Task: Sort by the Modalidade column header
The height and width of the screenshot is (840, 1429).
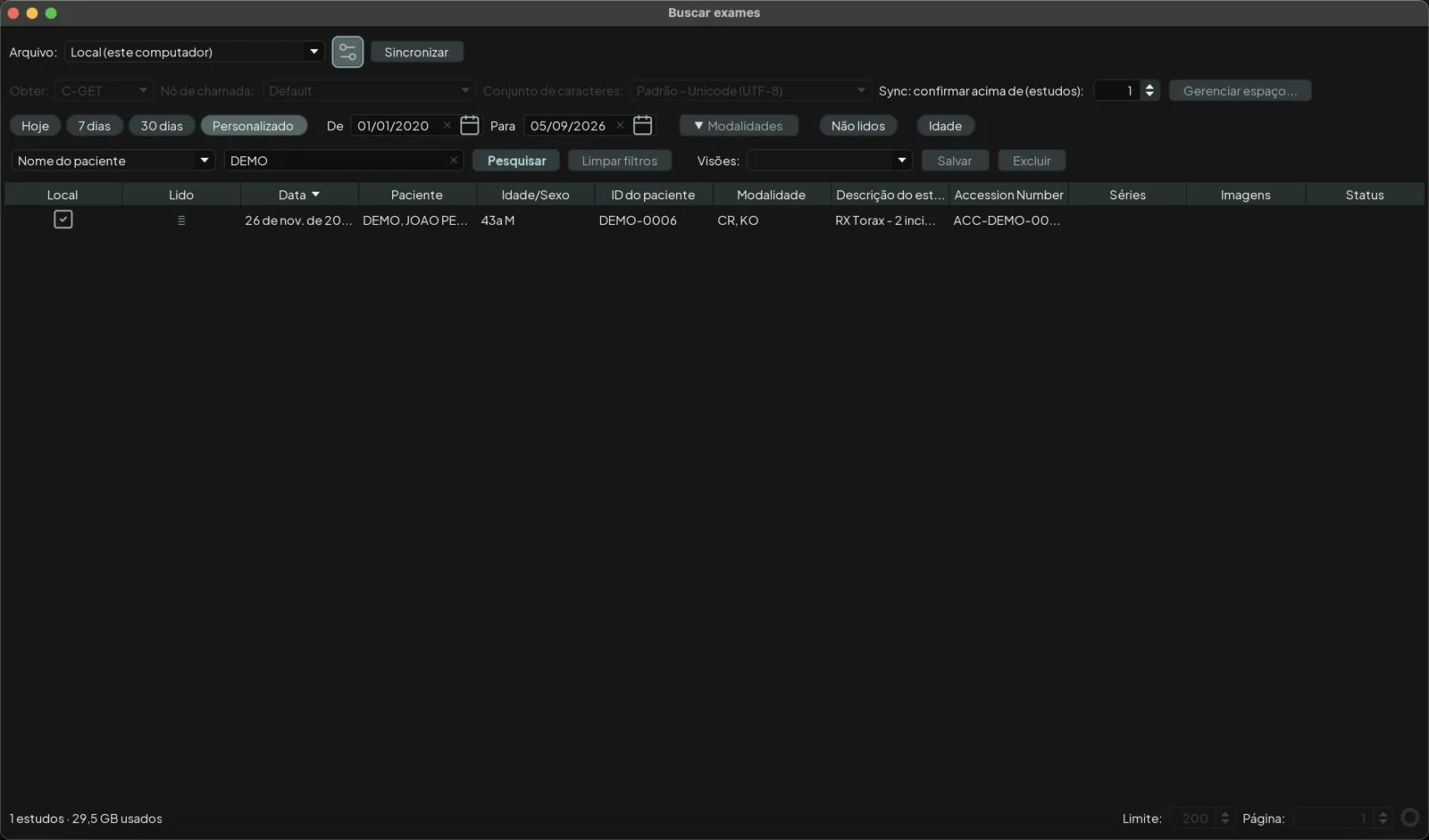Action: click(x=772, y=195)
